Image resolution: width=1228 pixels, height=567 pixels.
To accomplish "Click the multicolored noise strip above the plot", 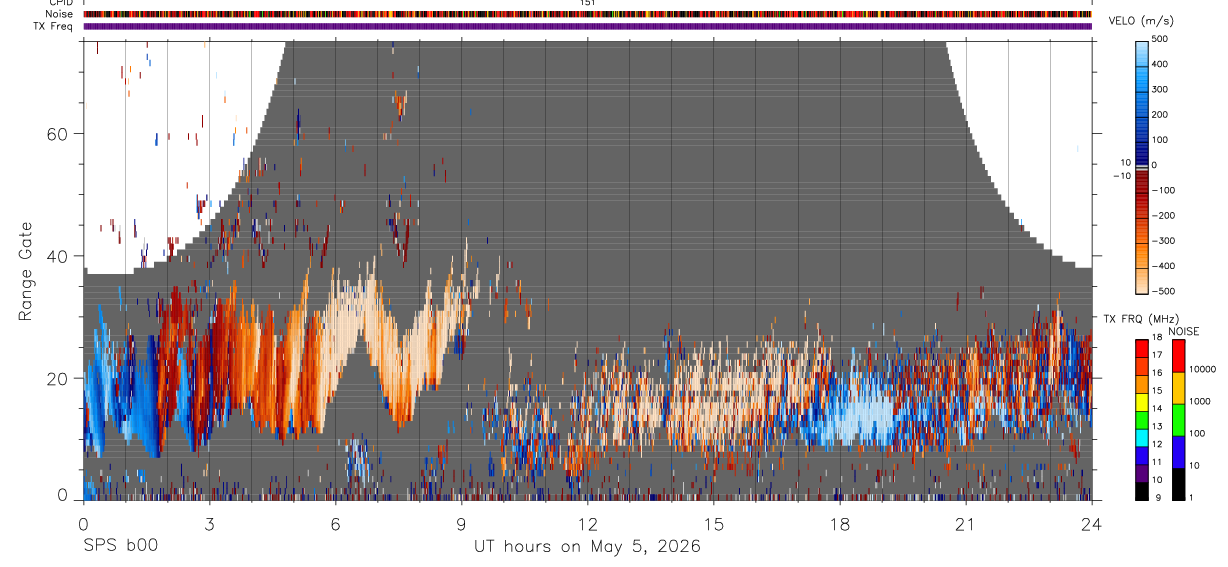I will click(x=587, y=15).
